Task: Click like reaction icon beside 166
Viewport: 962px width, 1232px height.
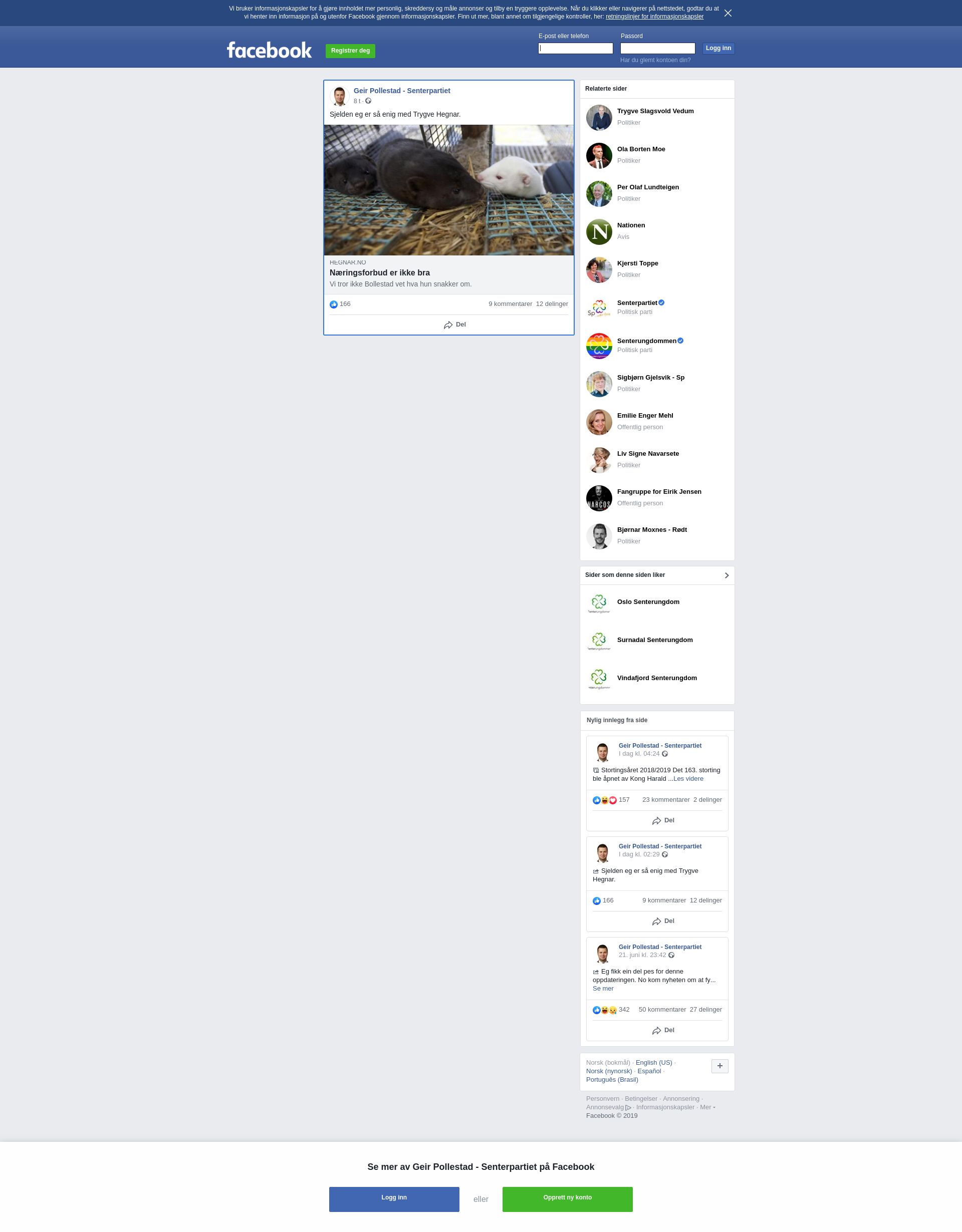Action: pyautogui.click(x=334, y=304)
